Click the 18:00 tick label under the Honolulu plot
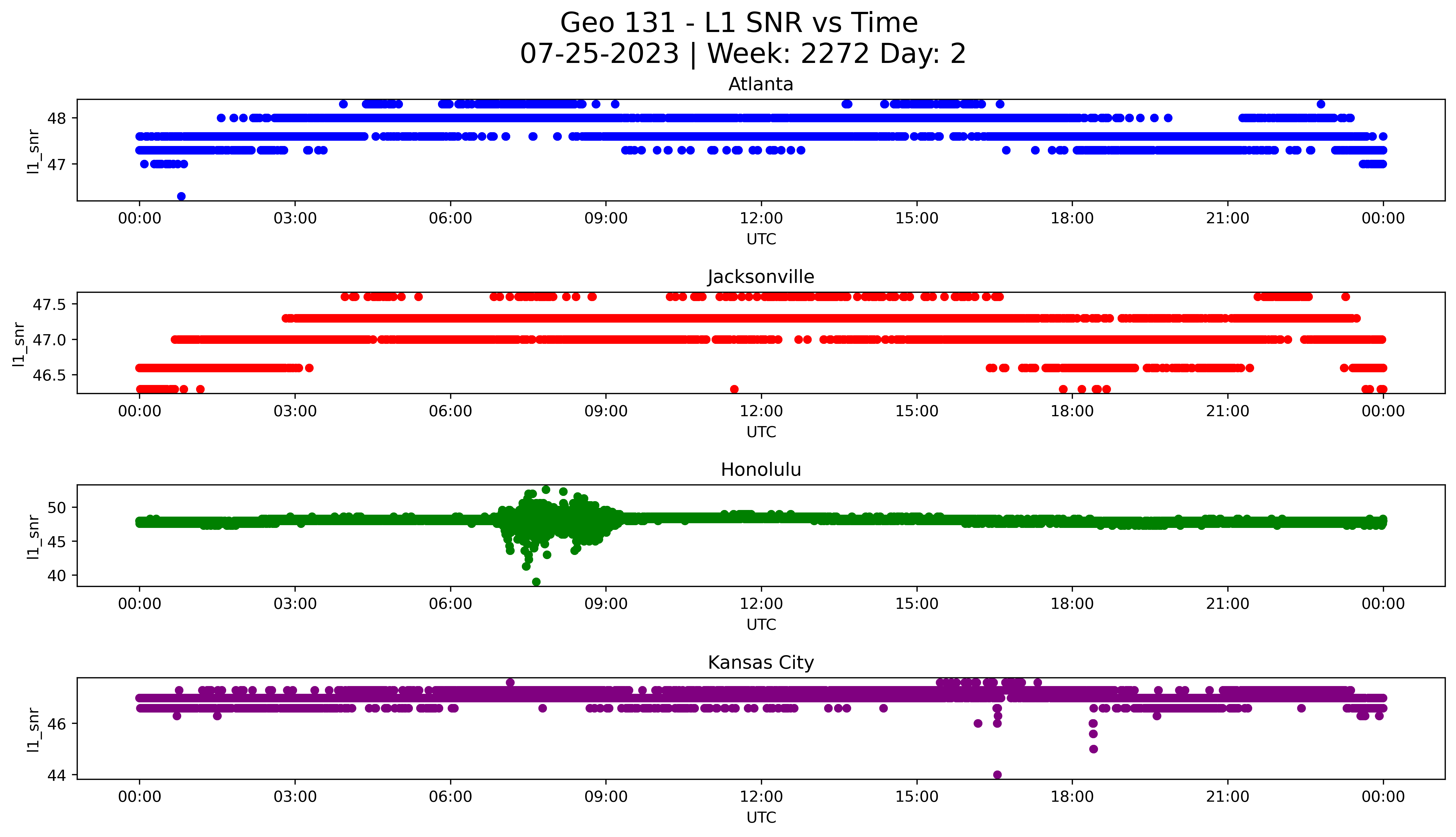This screenshot has width=1456, height=837. click(x=1072, y=604)
